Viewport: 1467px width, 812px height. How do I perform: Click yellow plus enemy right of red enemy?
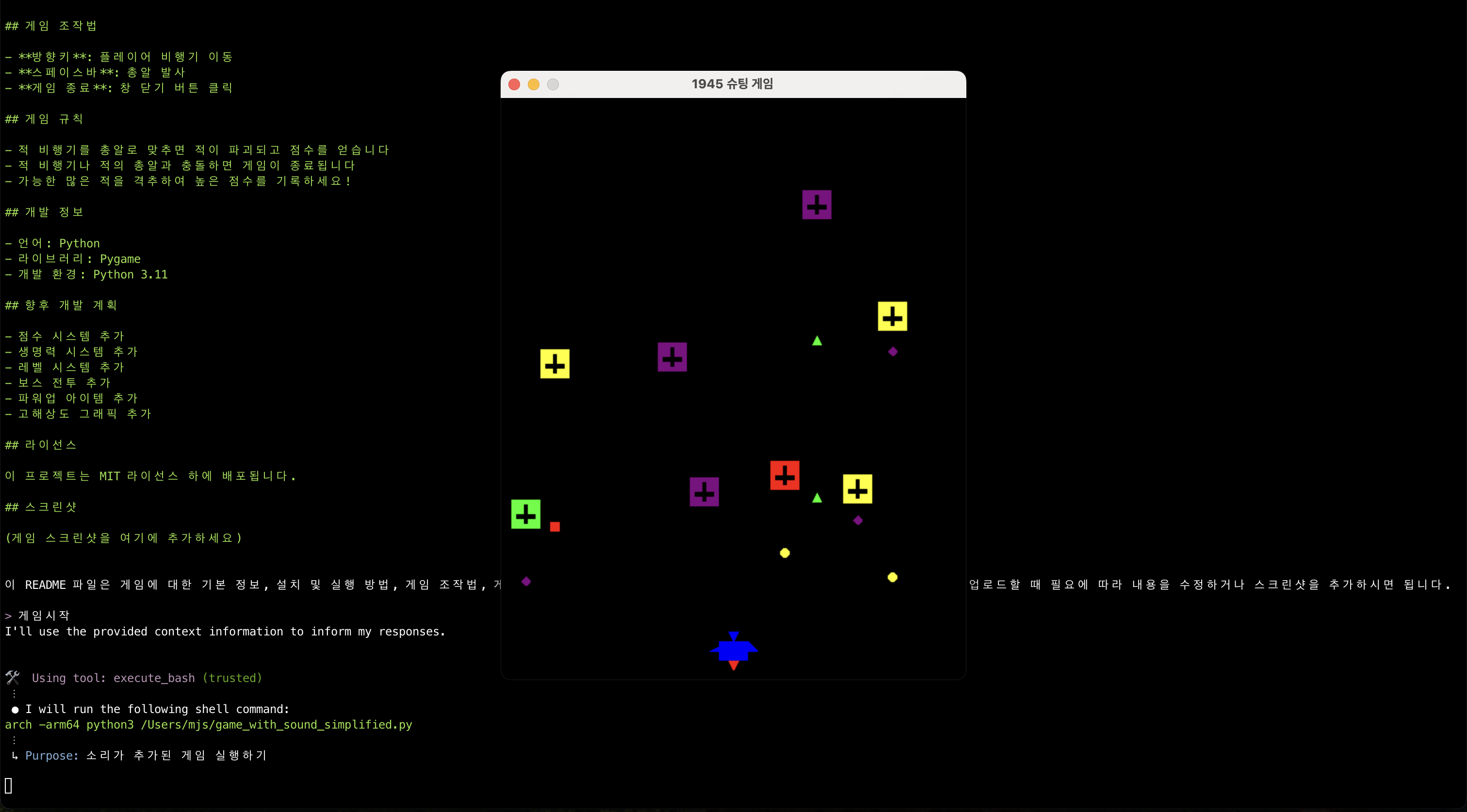pyautogui.click(x=857, y=489)
